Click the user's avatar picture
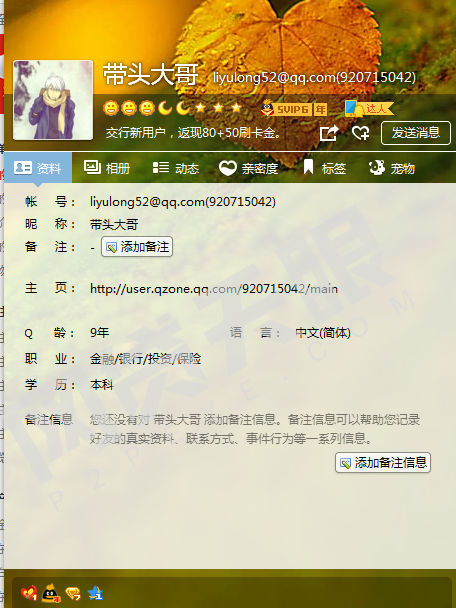The image size is (456, 608). pos(53,100)
